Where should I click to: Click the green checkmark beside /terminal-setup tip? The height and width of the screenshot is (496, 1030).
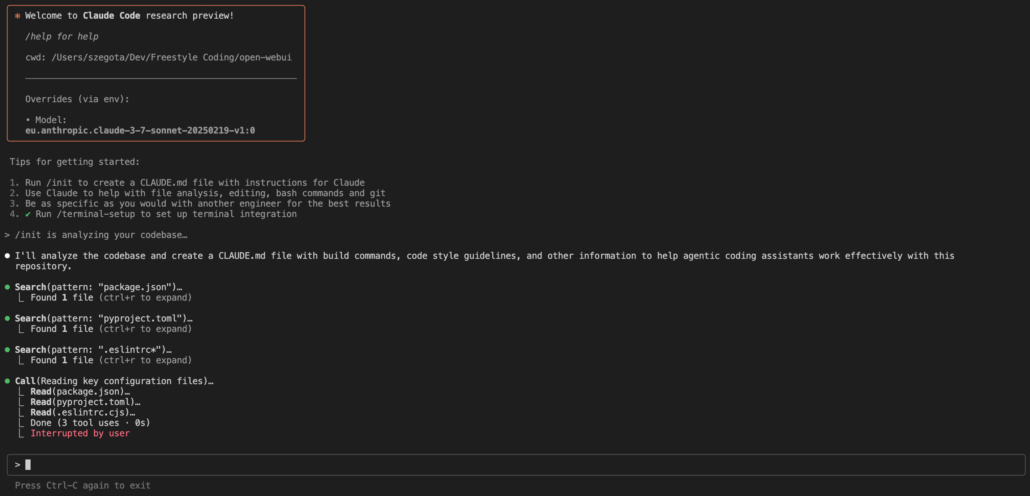point(28,214)
